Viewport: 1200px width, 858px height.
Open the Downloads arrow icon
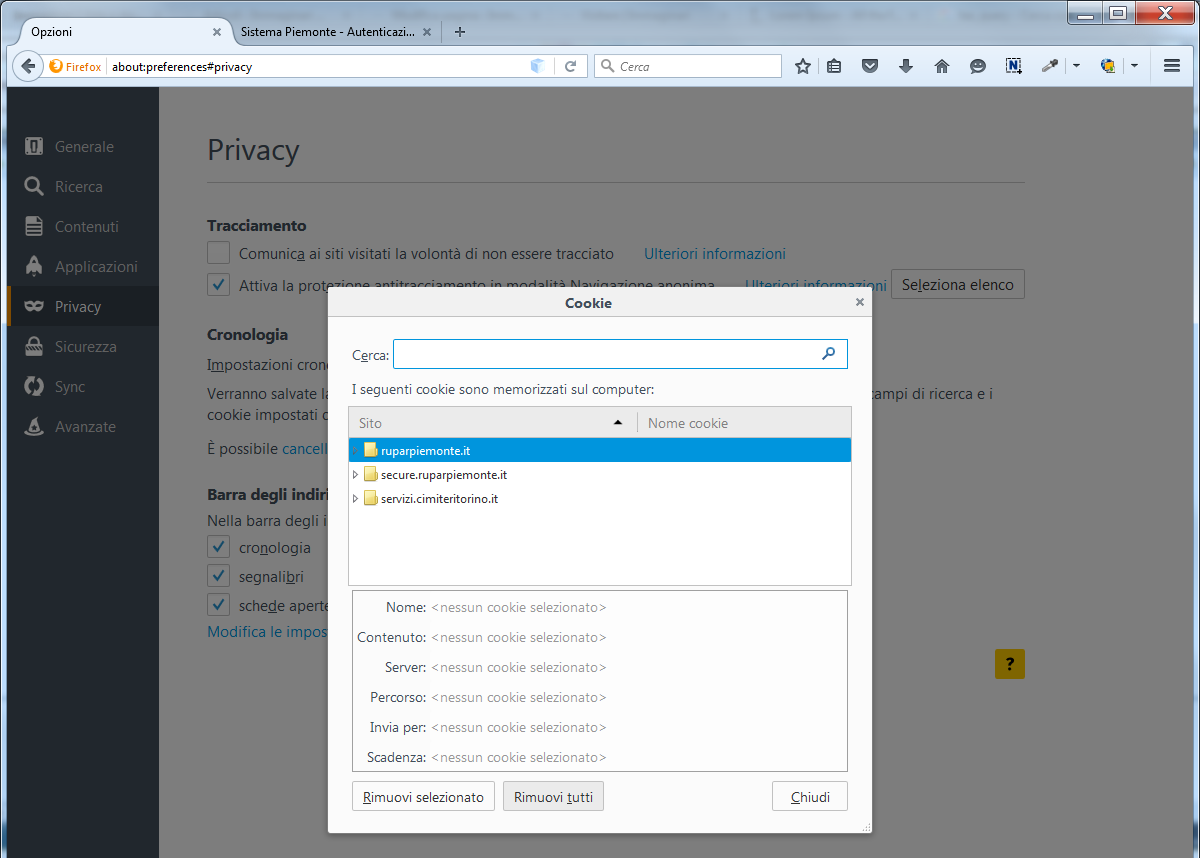point(906,66)
